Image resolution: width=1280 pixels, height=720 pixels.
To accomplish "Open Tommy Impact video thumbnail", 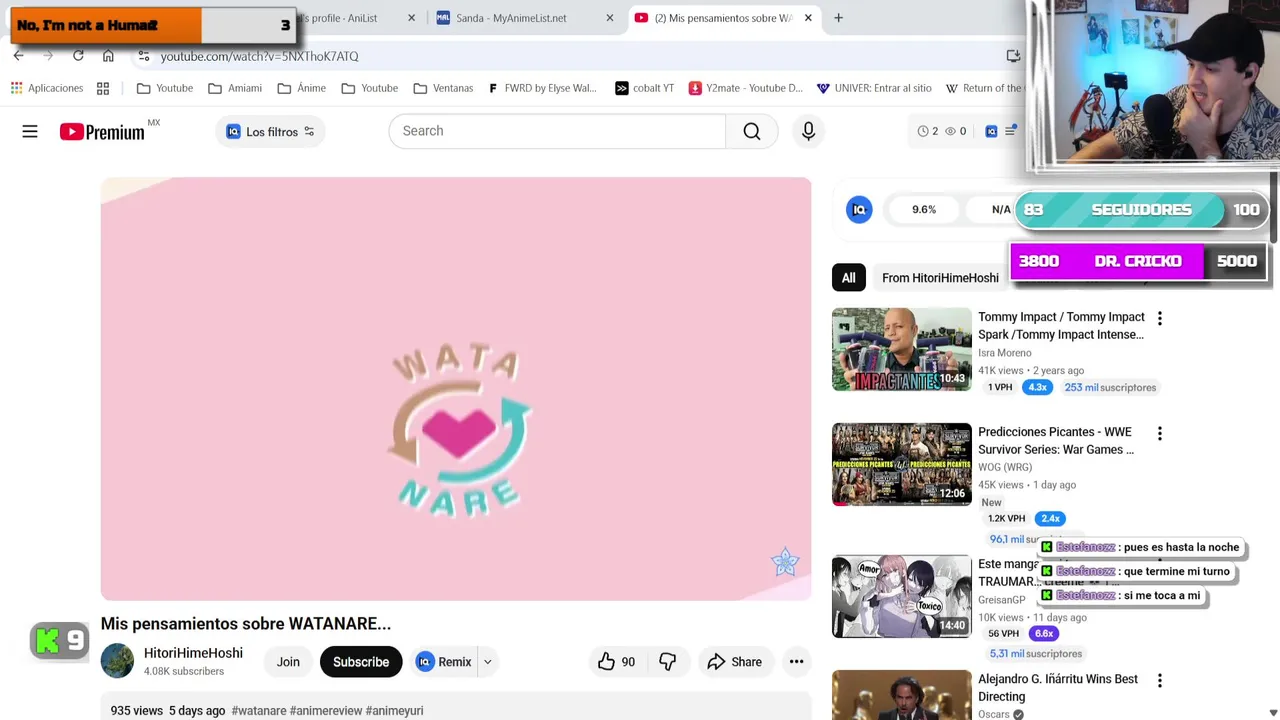I will coord(902,349).
